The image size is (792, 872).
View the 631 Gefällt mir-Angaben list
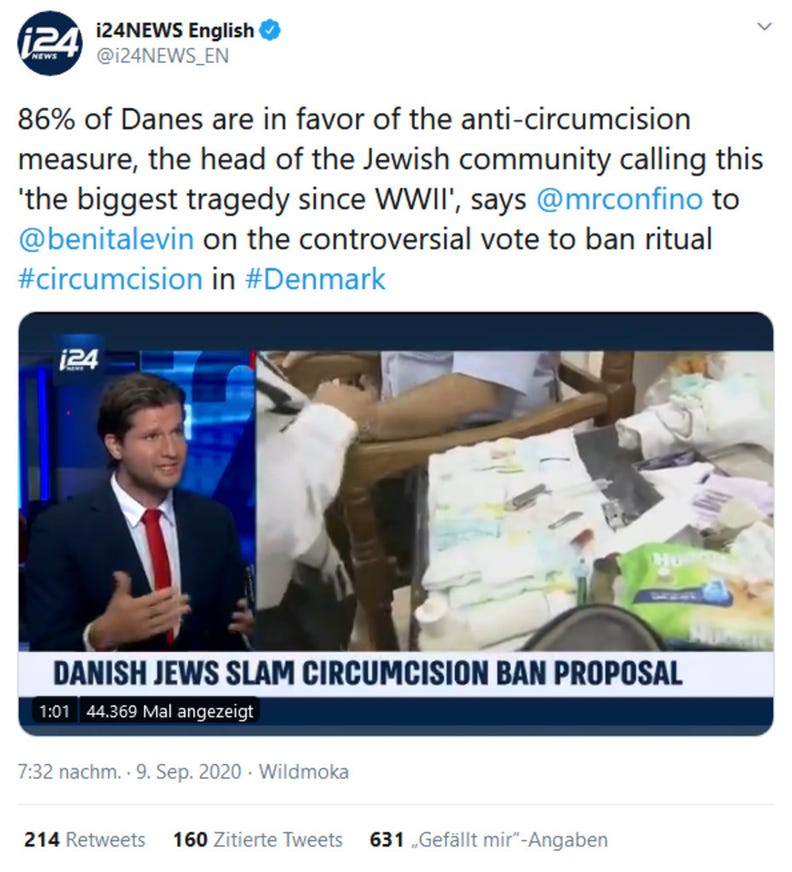click(489, 839)
